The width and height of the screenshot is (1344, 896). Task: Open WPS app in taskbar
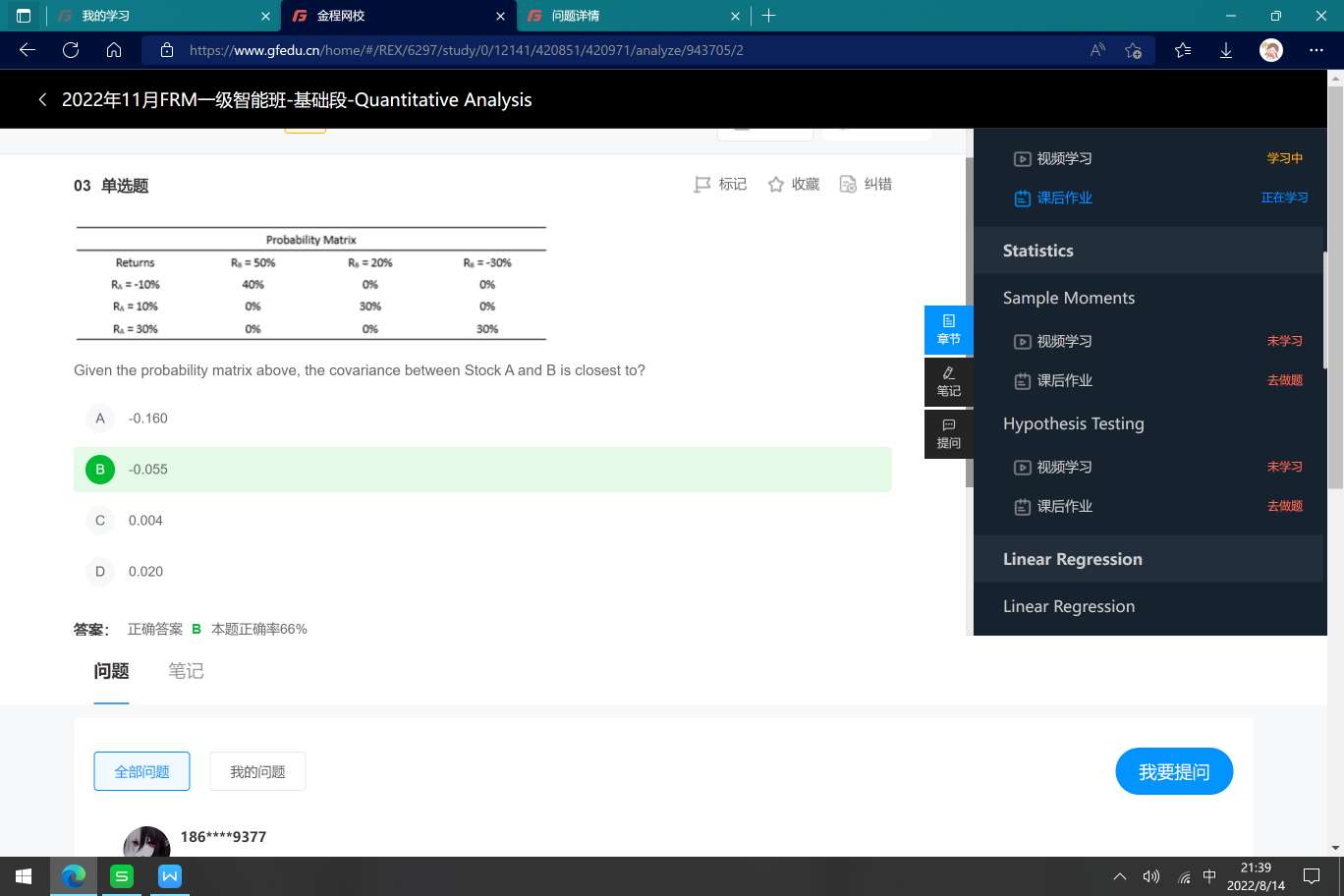170,876
